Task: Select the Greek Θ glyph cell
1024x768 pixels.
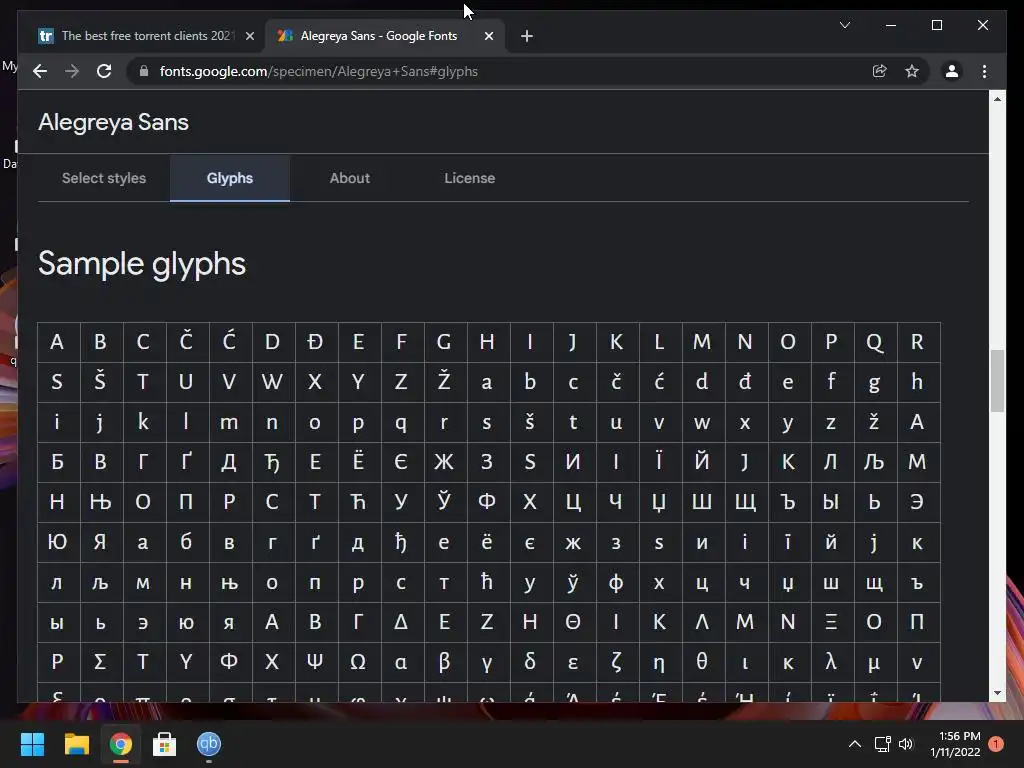Action: [x=573, y=622]
